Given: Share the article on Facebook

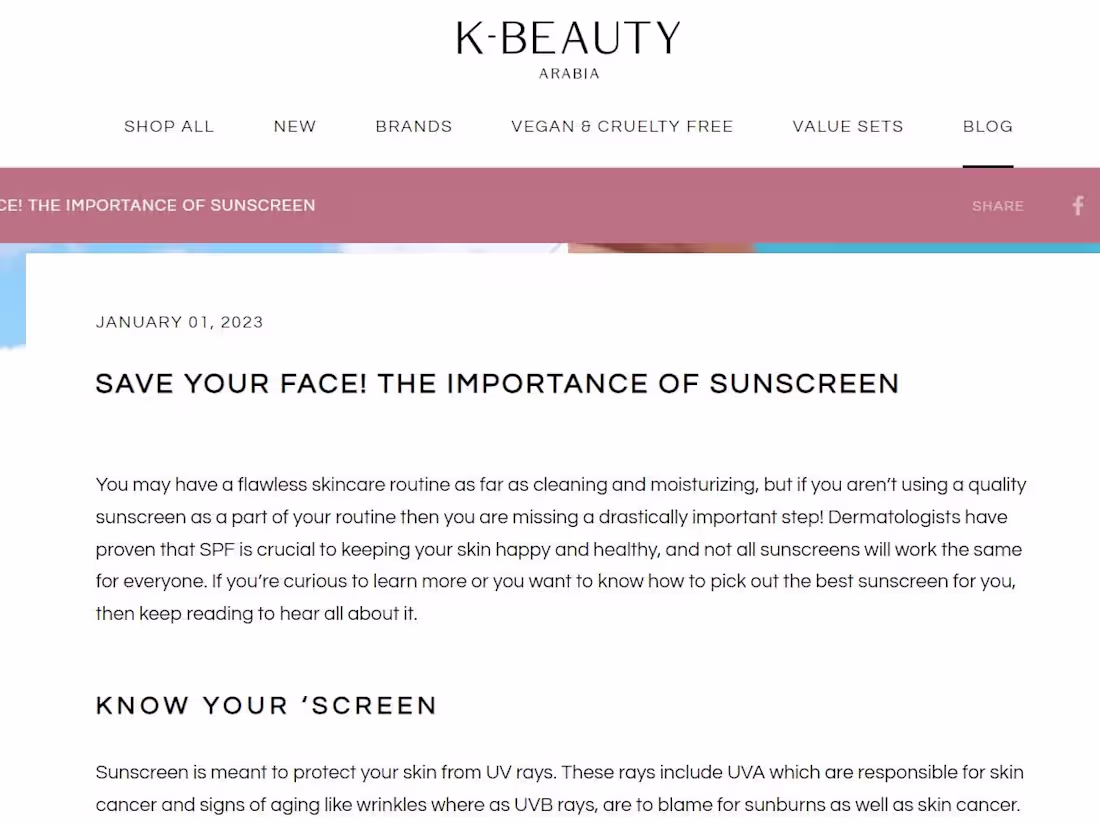Looking at the screenshot, I should 1078,206.
